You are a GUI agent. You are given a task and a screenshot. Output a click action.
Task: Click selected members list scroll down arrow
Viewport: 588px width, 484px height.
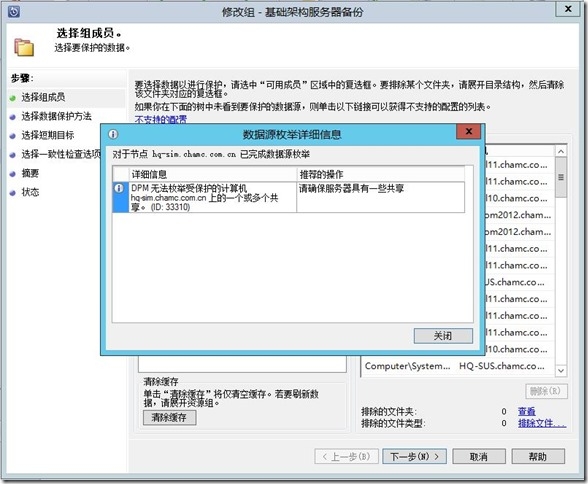click(561, 371)
